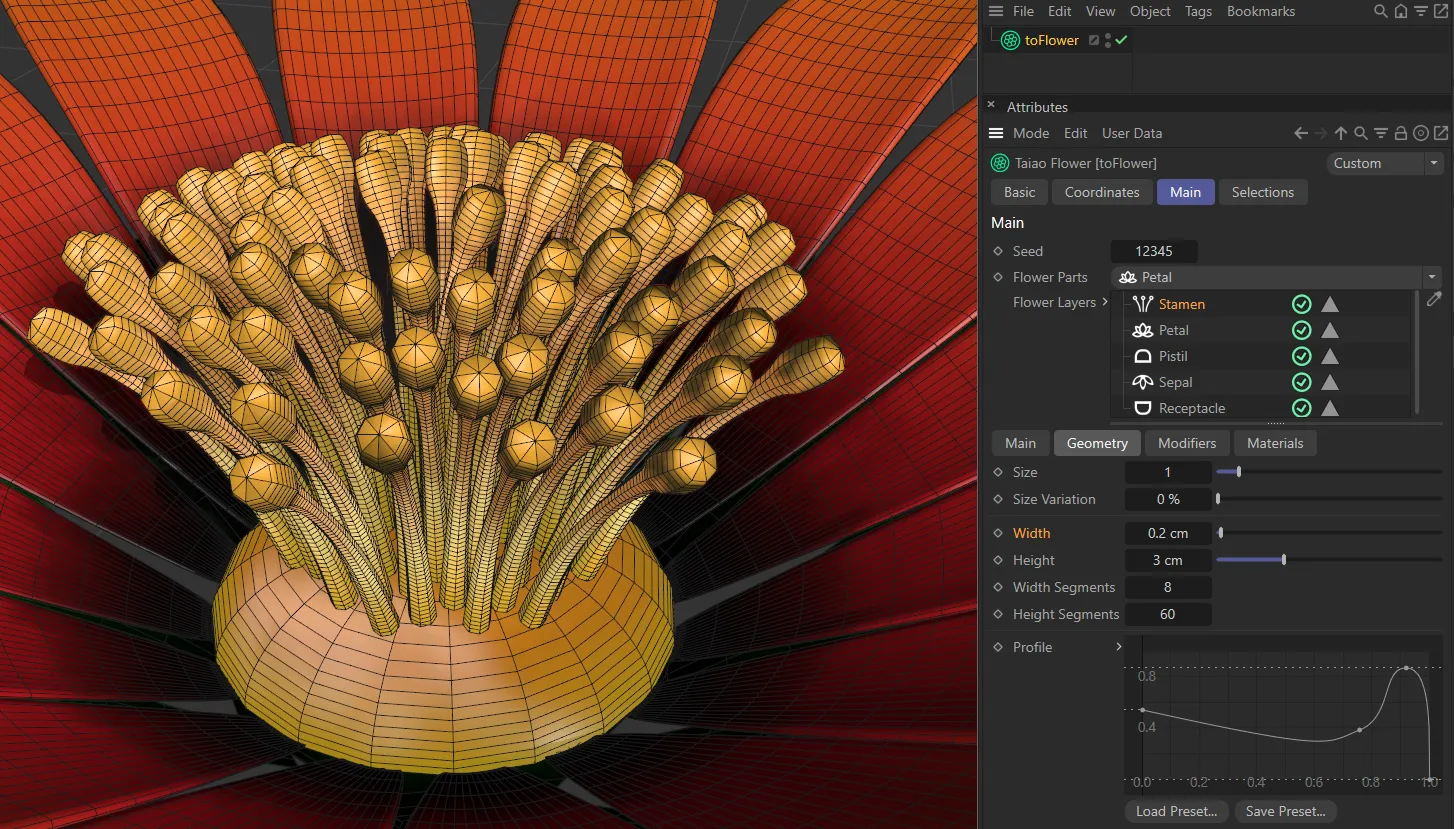Click the Sepal icon in the parts list
The image size is (1454, 829).
coord(1141,382)
